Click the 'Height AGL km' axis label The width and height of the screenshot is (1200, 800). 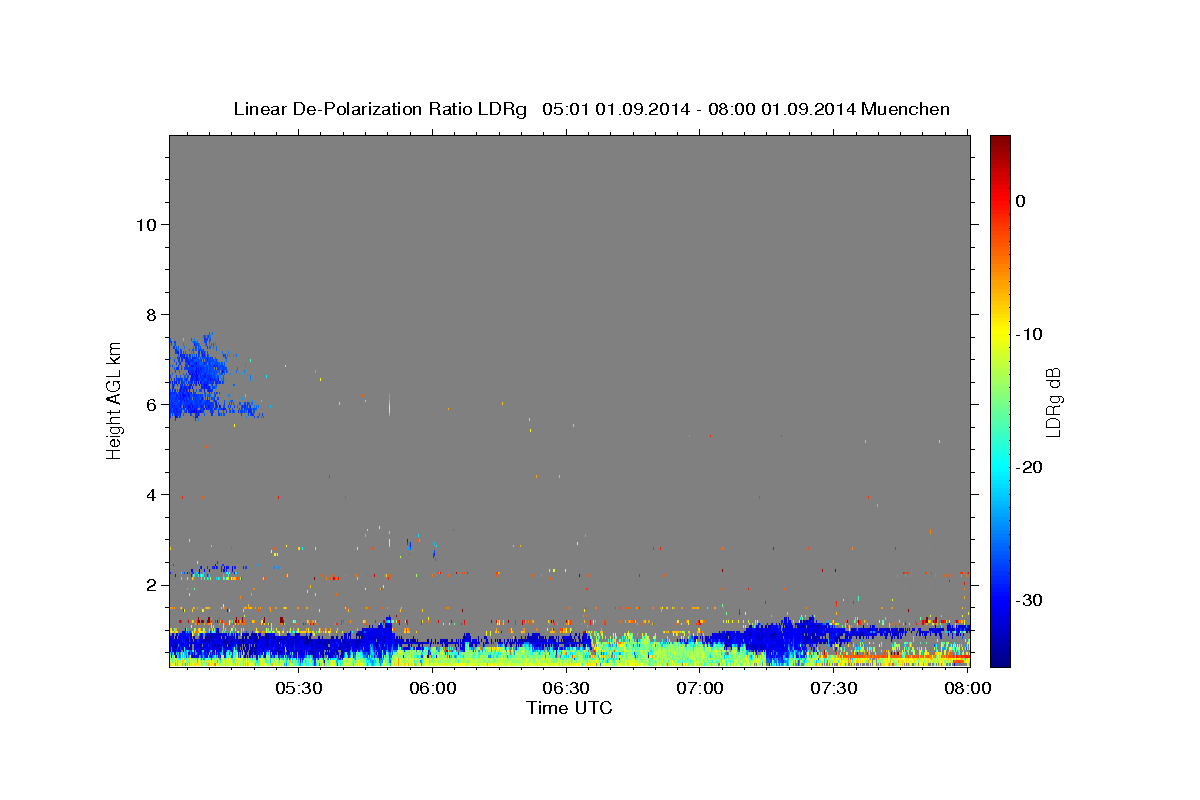114,401
